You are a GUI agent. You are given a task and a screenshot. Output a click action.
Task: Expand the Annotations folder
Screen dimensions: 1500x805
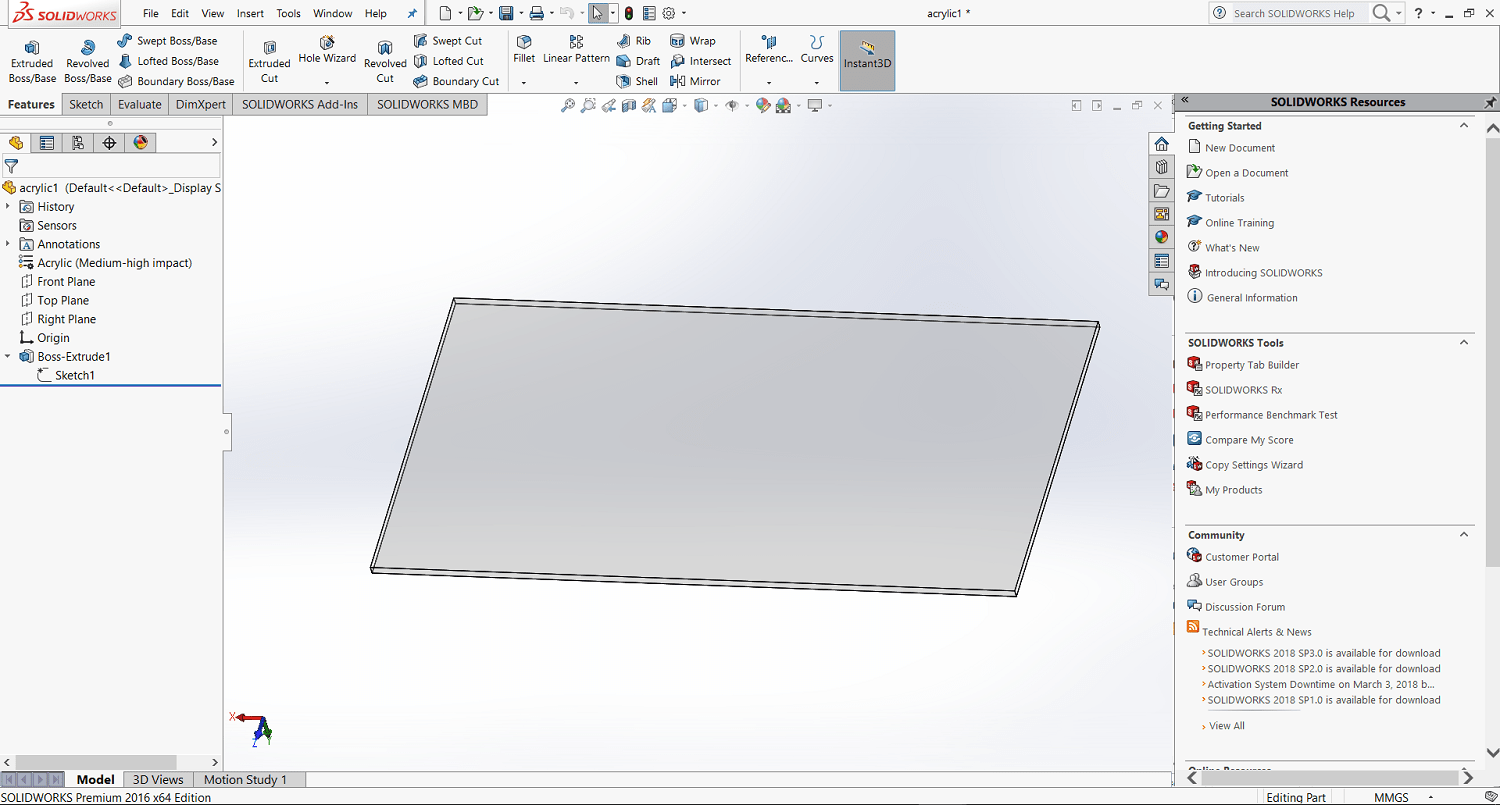8,244
